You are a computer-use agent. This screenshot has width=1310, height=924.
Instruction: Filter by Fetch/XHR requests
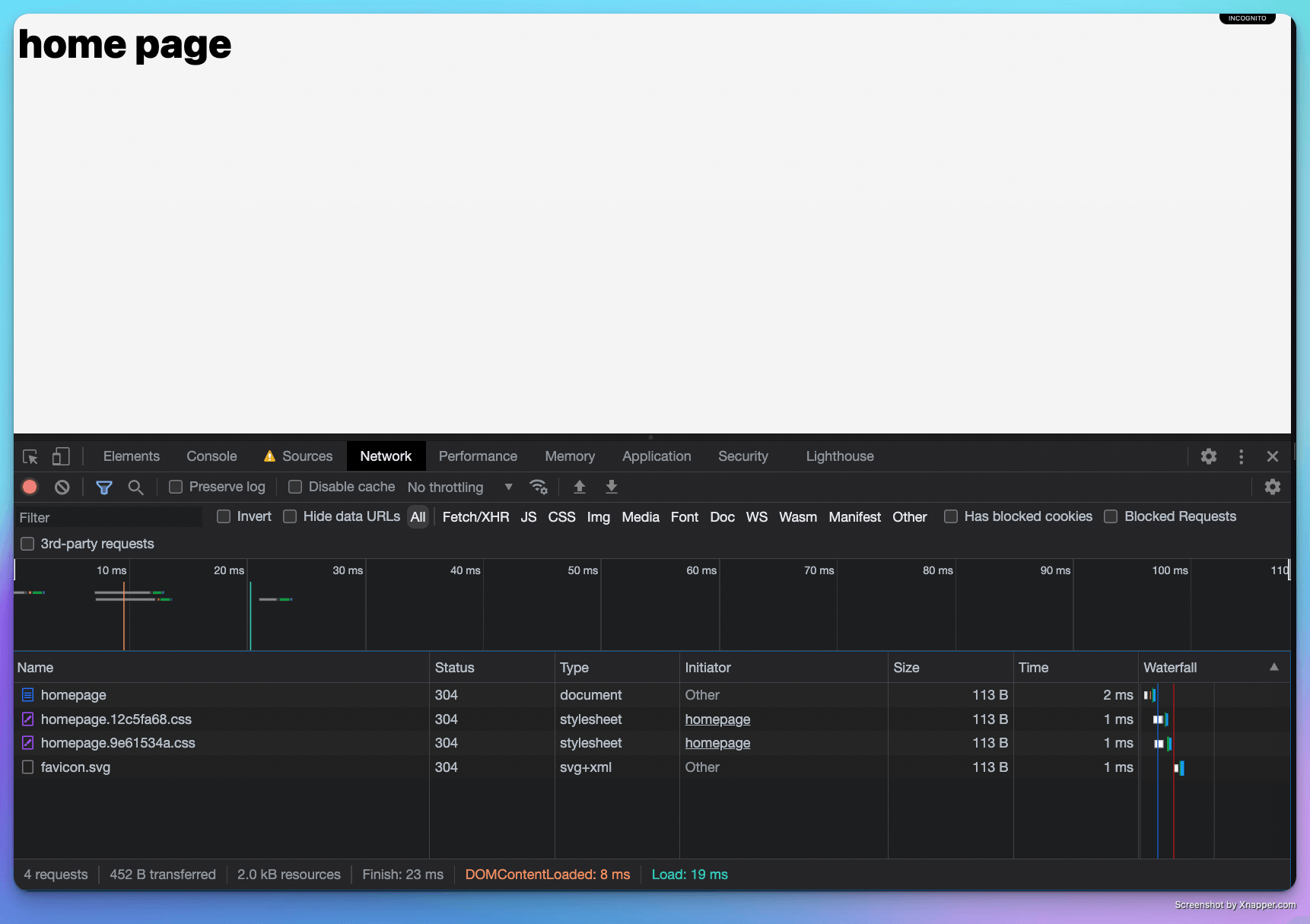475,517
